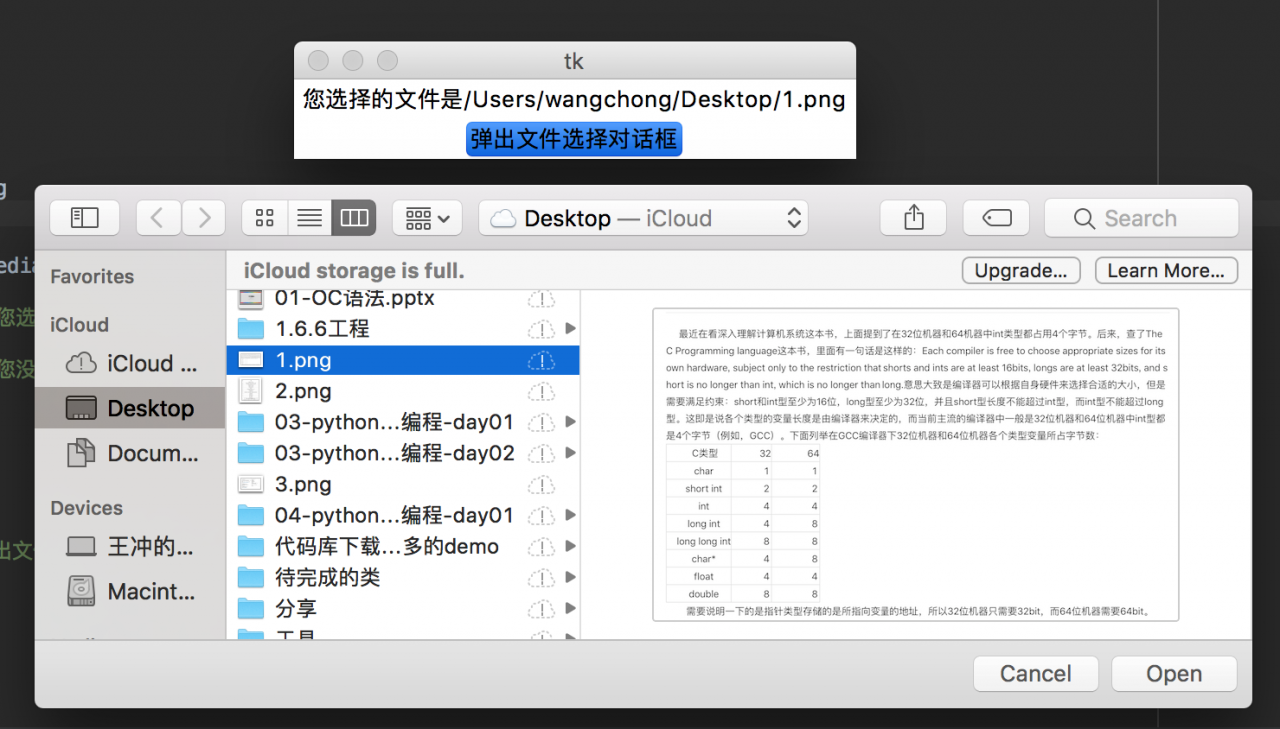Expand the 03-python...编程-day02 folder arrow
Viewport: 1280px width, 729px height.
pos(570,453)
